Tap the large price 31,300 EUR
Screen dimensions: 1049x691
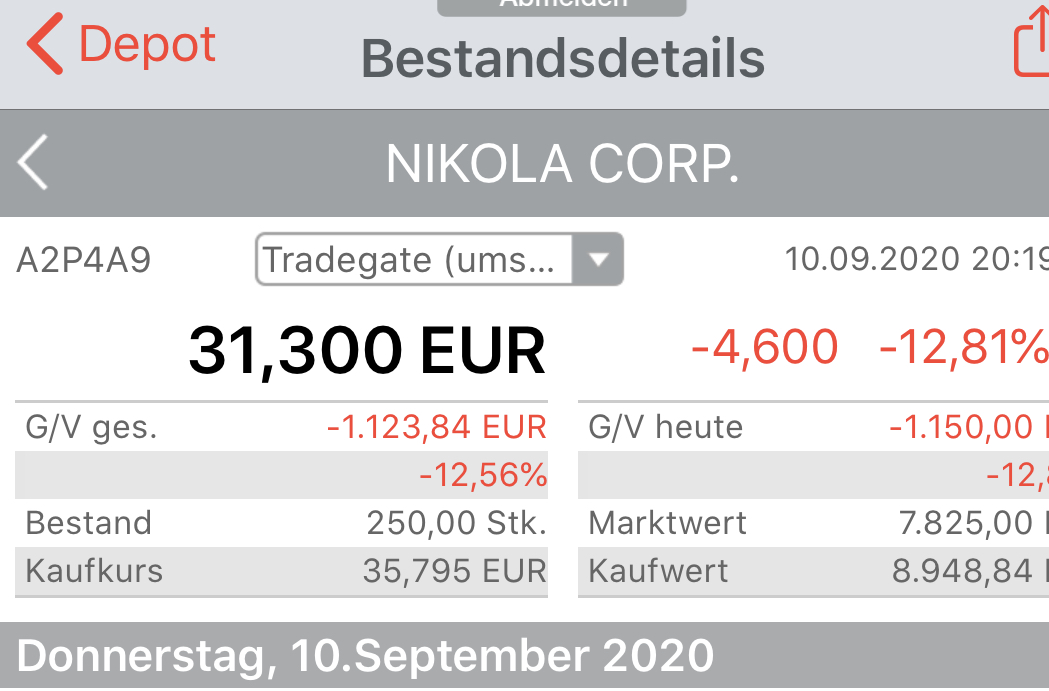tap(366, 350)
